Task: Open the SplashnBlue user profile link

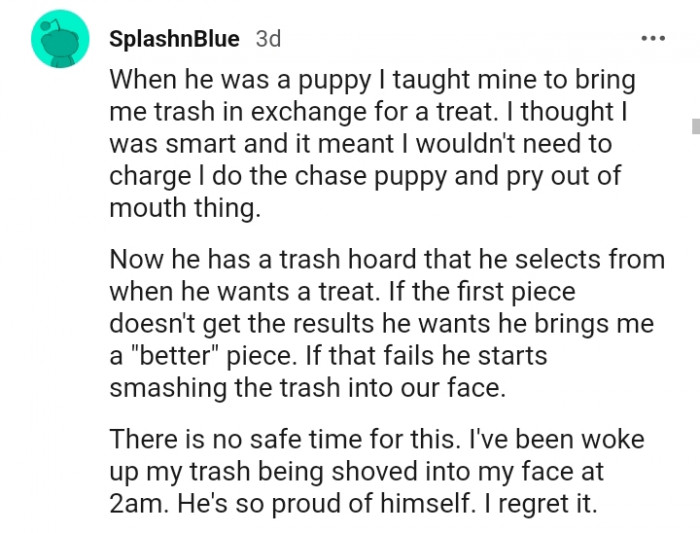Action: (x=173, y=39)
